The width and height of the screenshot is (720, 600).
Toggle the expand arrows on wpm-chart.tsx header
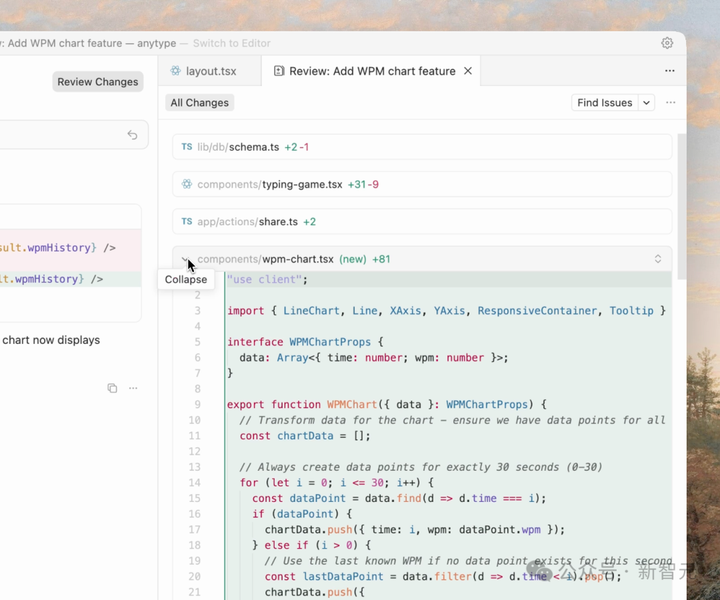coord(658,259)
